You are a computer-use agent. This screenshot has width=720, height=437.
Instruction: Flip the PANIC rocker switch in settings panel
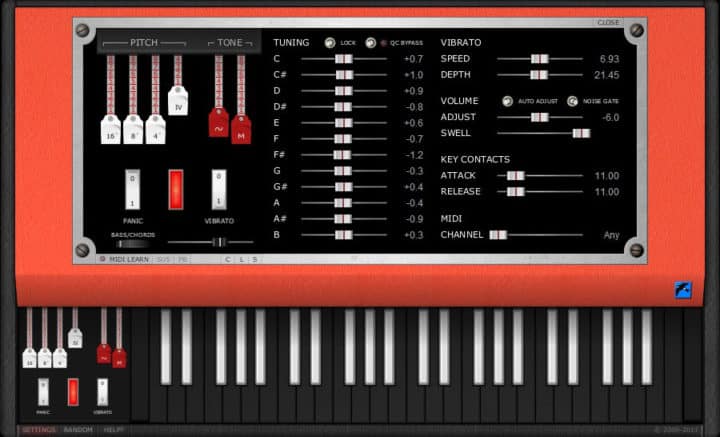(x=133, y=189)
